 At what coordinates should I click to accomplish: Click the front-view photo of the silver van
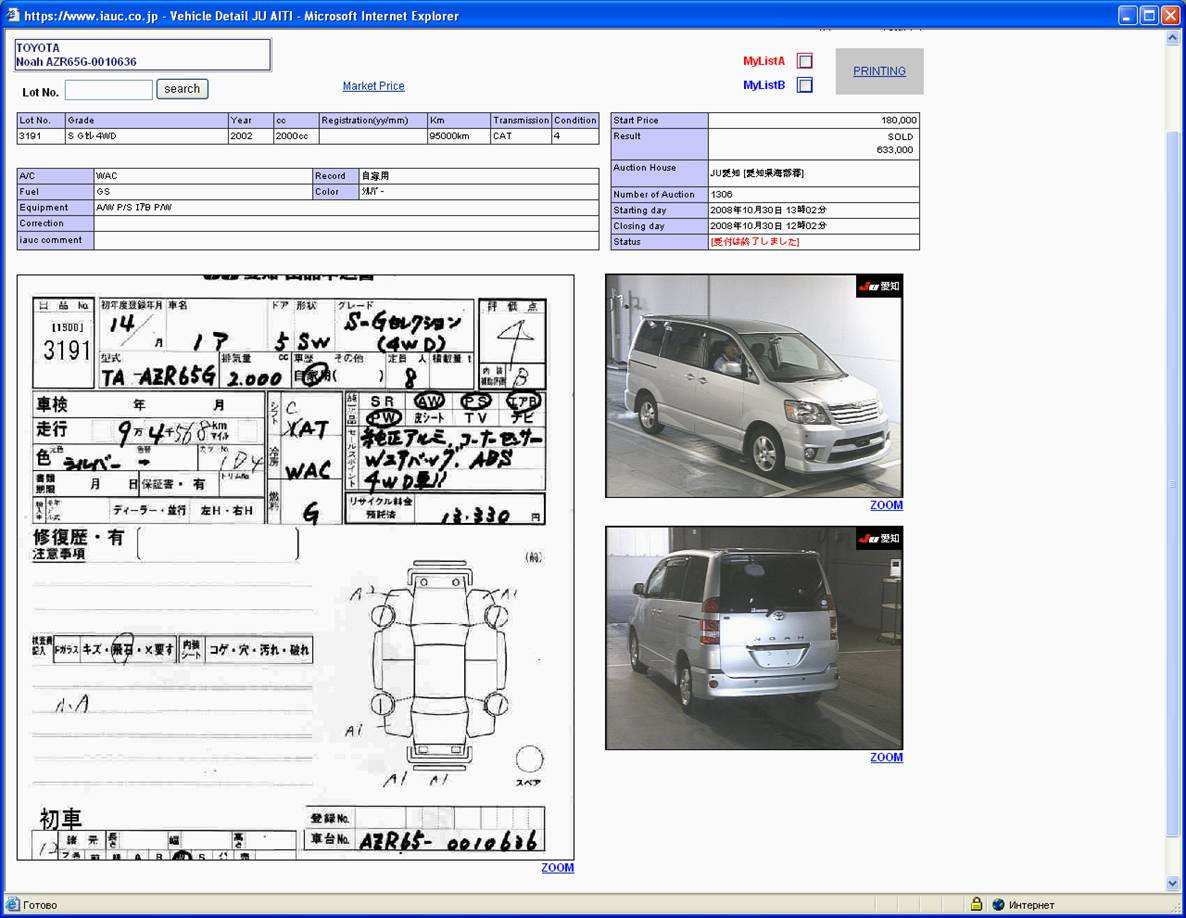[x=754, y=386]
